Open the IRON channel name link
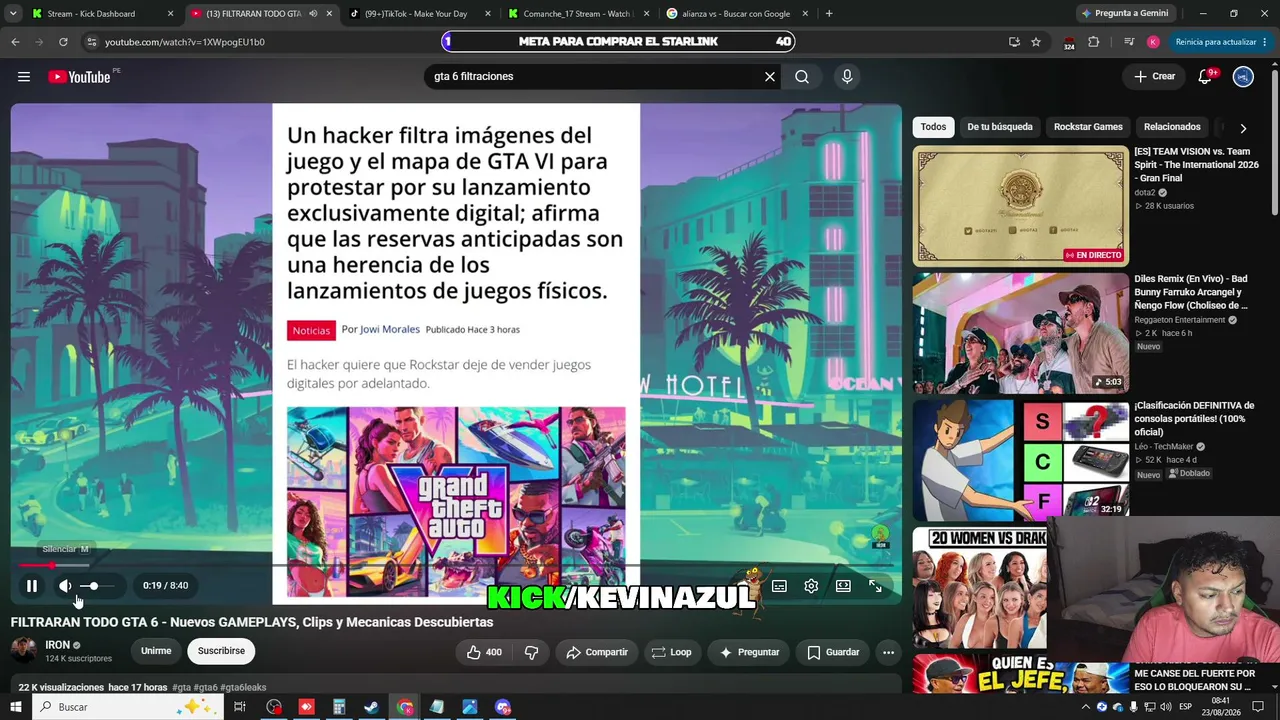Screen dimensions: 1280x720 (x=57, y=645)
